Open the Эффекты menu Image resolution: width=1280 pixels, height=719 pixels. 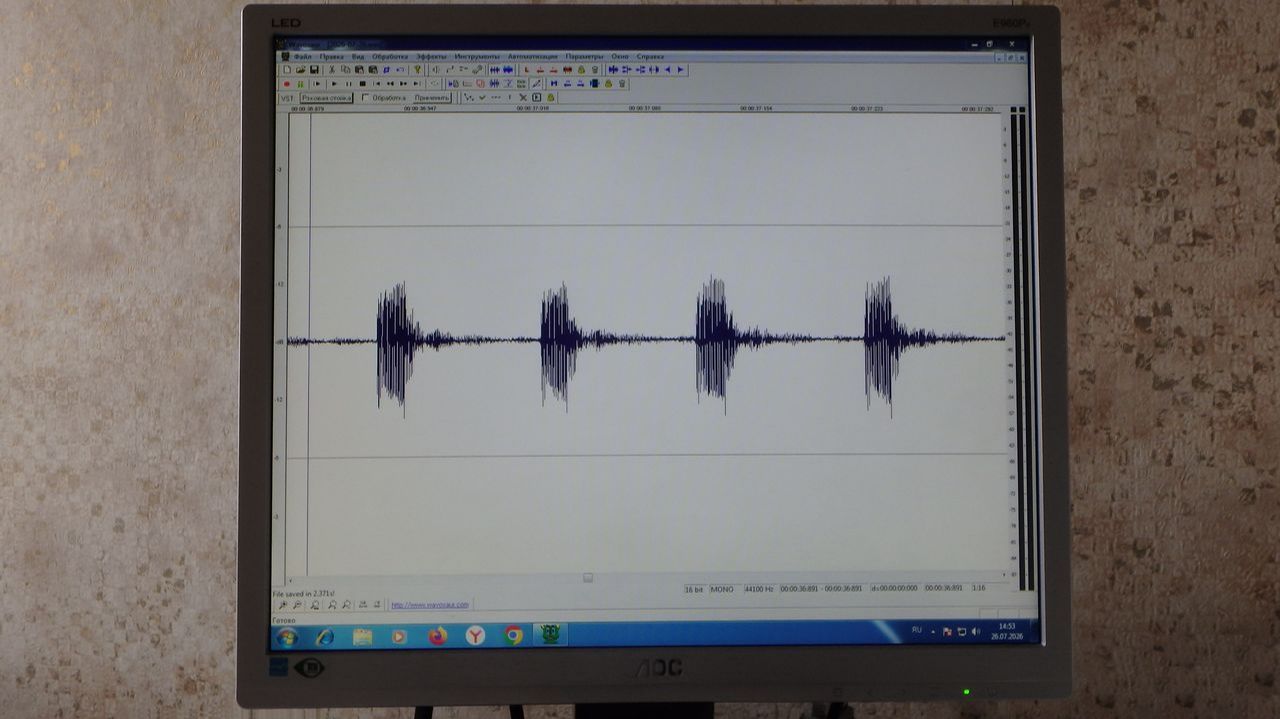pyautogui.click(x=431, y=57)
